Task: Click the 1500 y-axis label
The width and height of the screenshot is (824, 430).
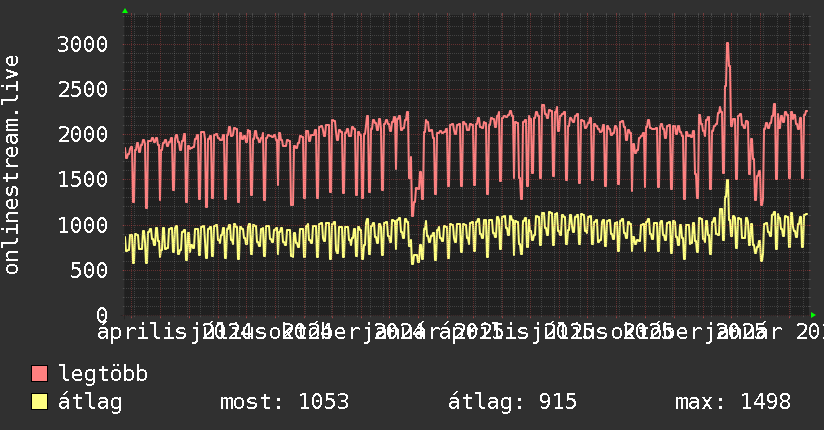Action: point(83,180)
